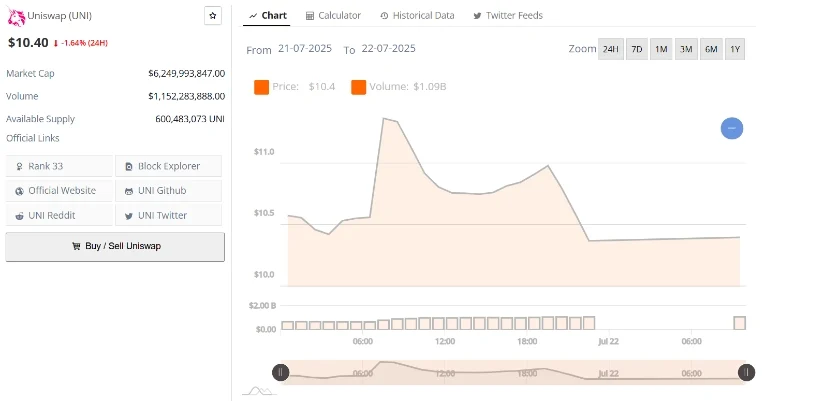Open the Rank 33 link
This screenshot has height=401, width=825.
click(59, 166)
